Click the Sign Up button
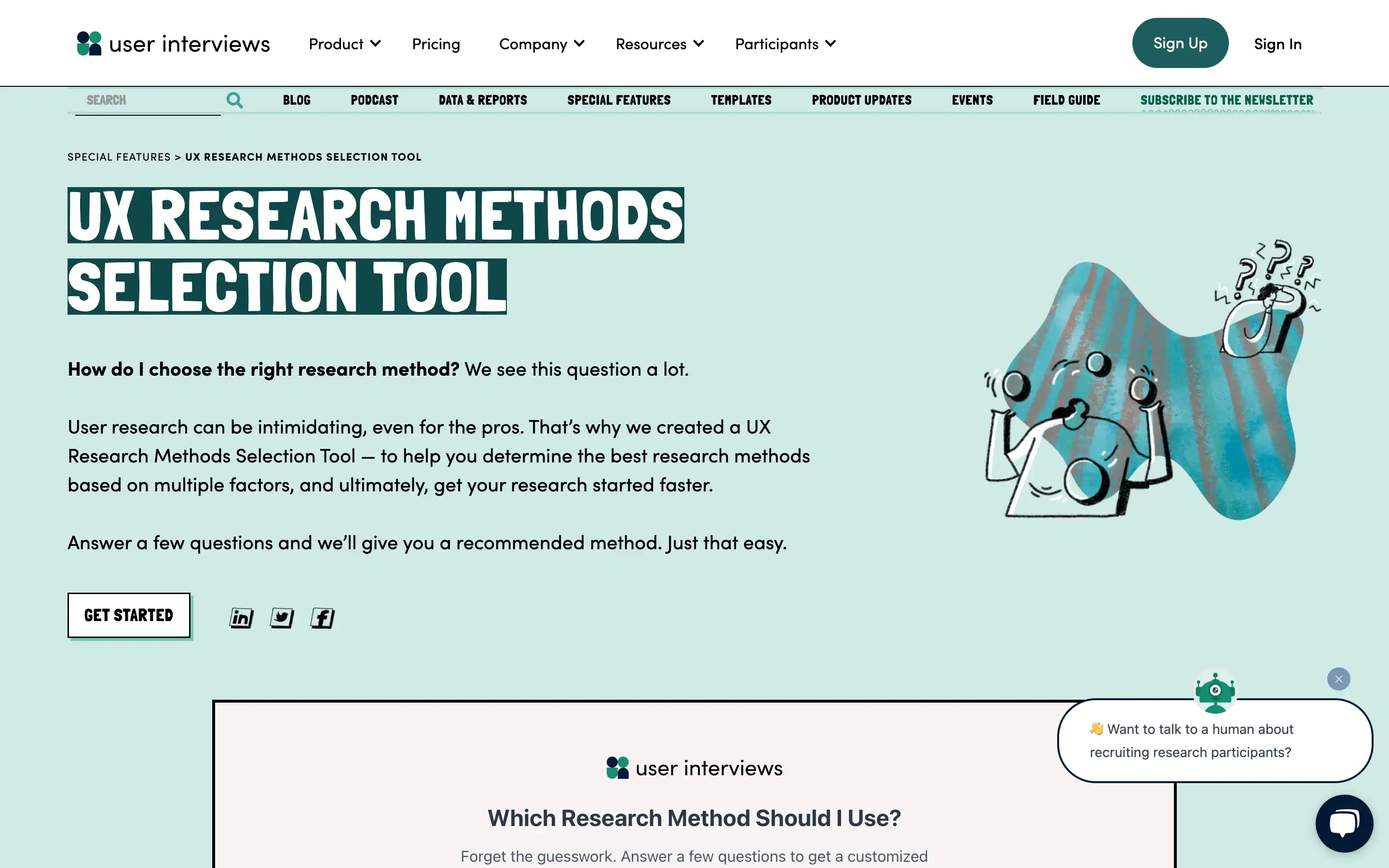1389x868 pixels. (x=1180, y=43)
